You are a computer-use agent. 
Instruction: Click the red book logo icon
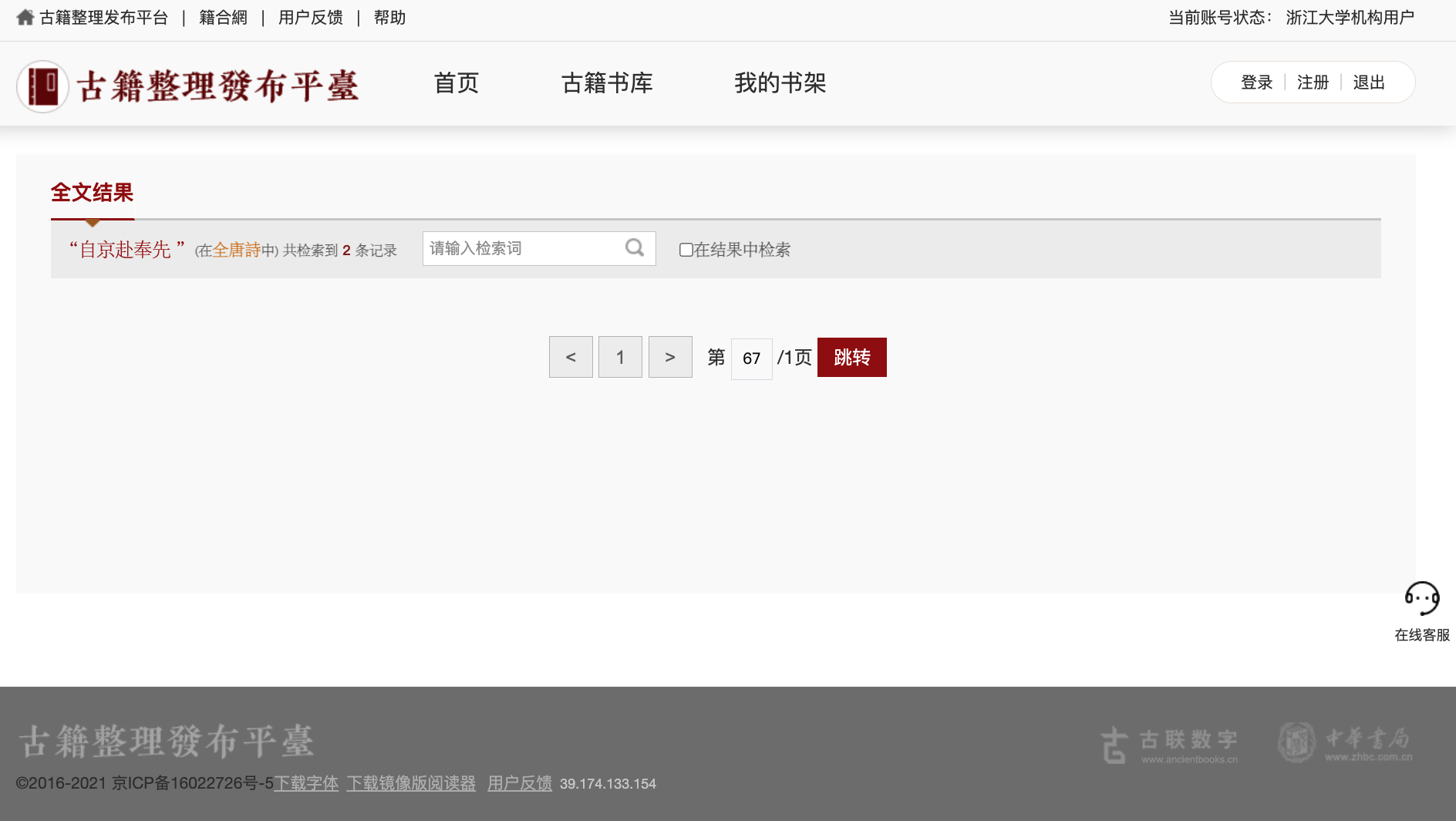43,86
